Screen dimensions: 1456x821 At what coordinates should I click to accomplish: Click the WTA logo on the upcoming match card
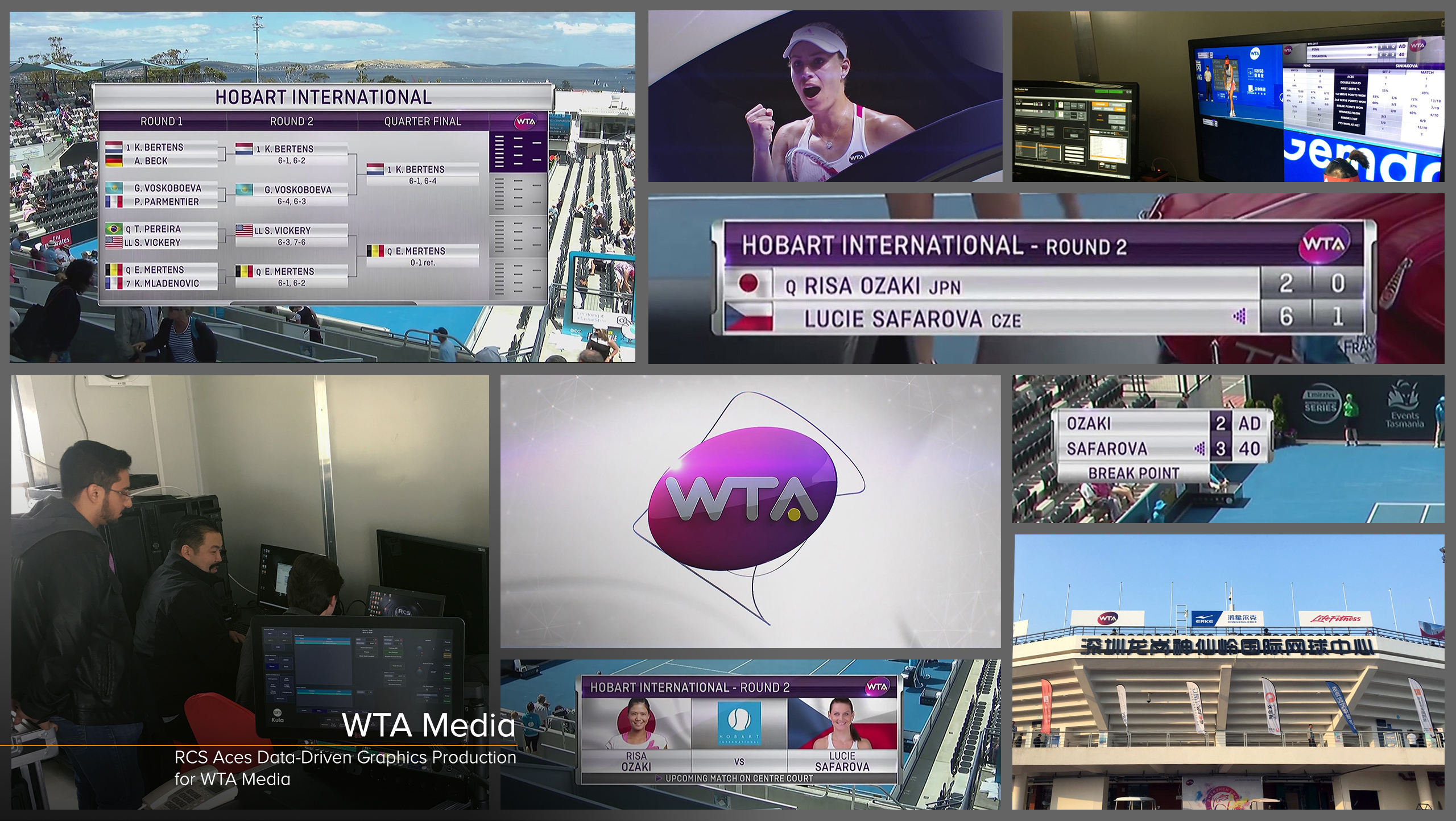(876, 687)
